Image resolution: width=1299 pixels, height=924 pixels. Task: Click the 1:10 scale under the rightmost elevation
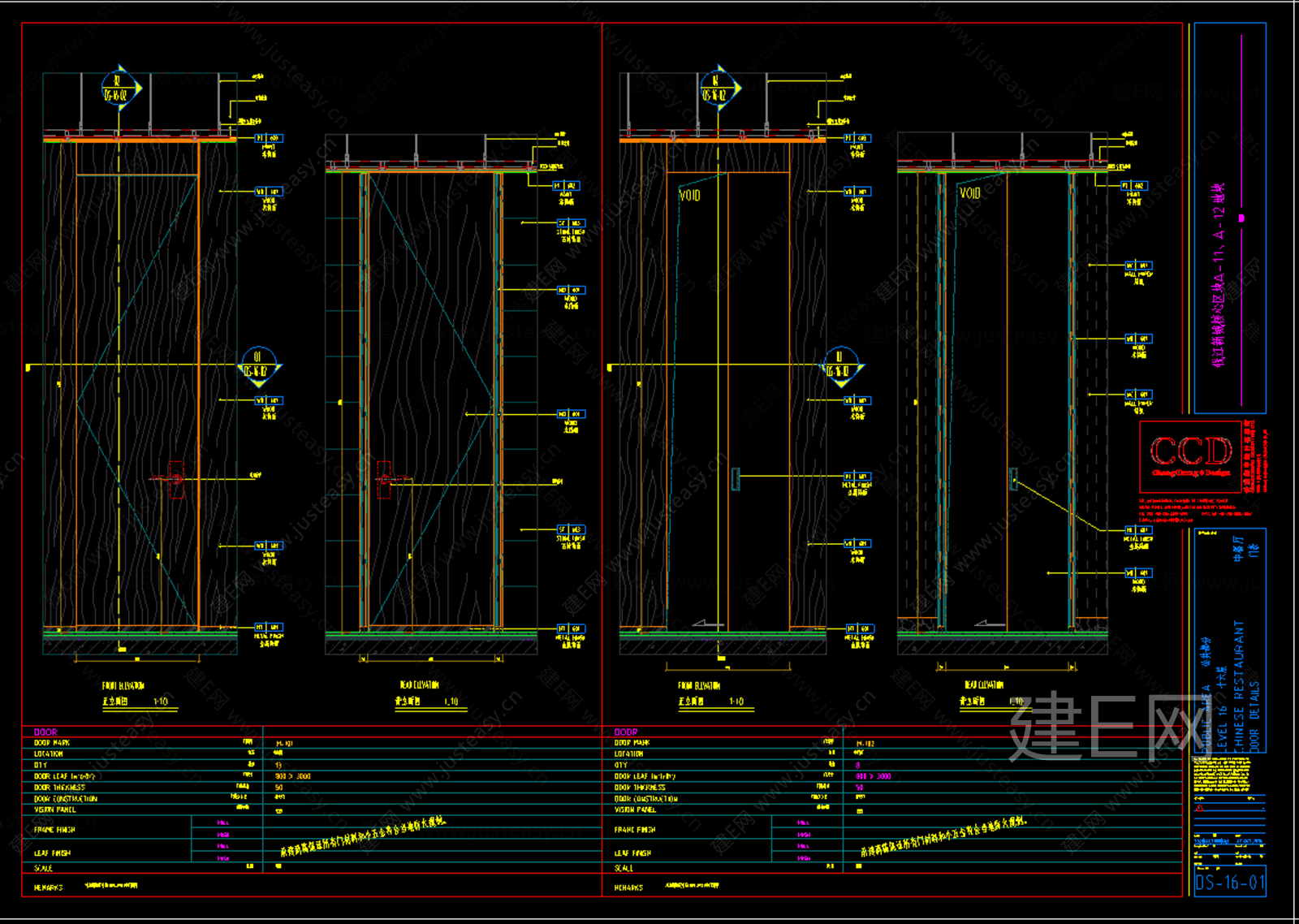click(1016, 702)
